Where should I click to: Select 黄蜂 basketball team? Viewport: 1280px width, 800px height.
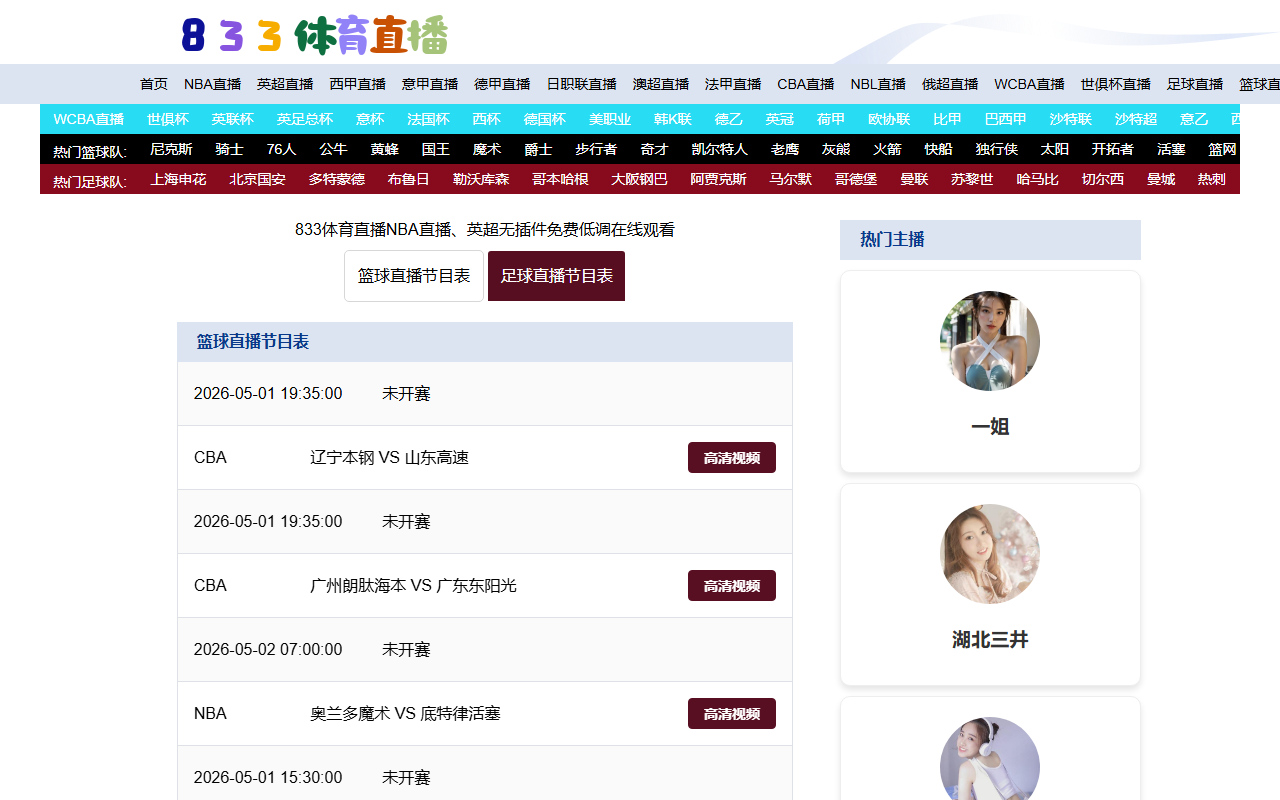385,149
